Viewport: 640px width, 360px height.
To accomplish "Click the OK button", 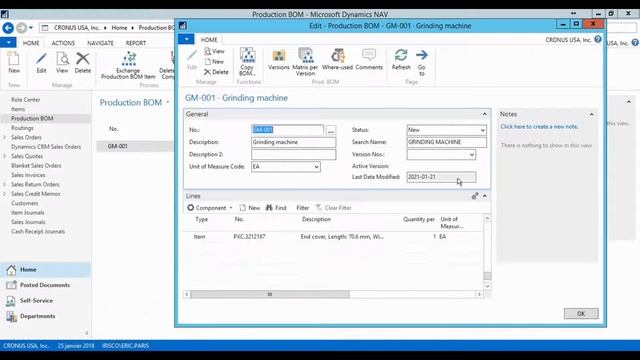I will coord(581,313).
